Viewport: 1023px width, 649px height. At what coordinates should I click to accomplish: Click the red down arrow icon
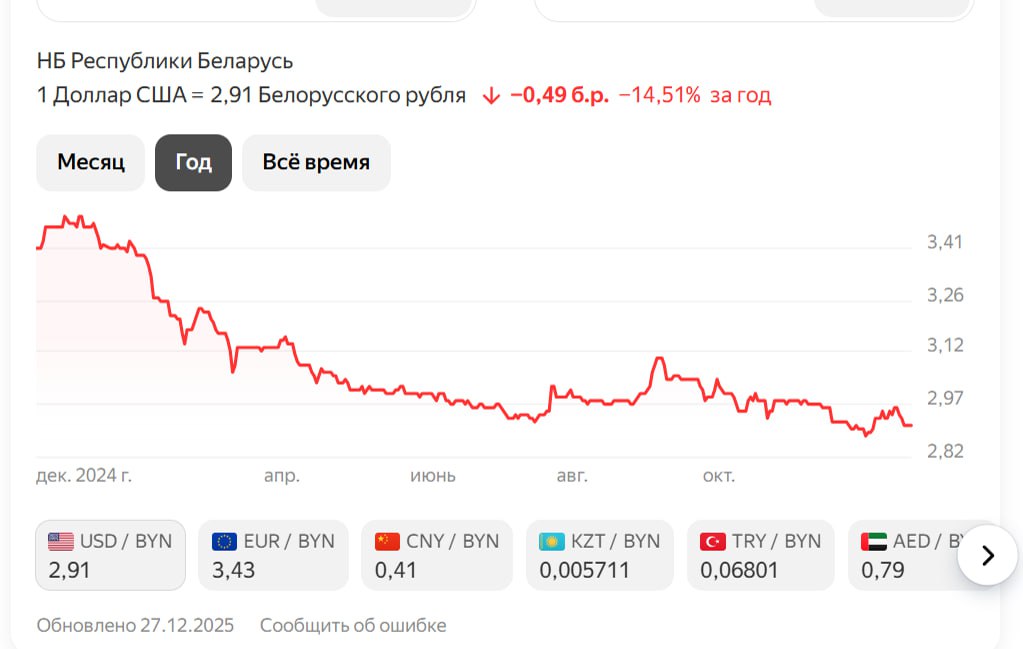pos(490,96)
